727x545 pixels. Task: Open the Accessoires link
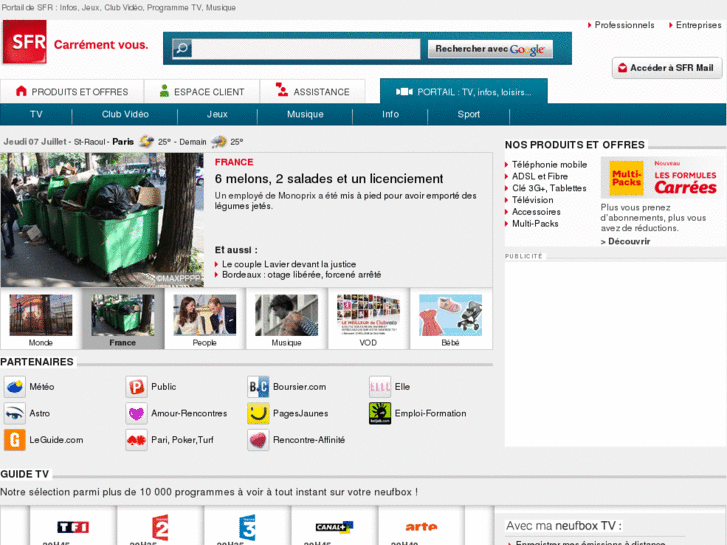(536, 212)
